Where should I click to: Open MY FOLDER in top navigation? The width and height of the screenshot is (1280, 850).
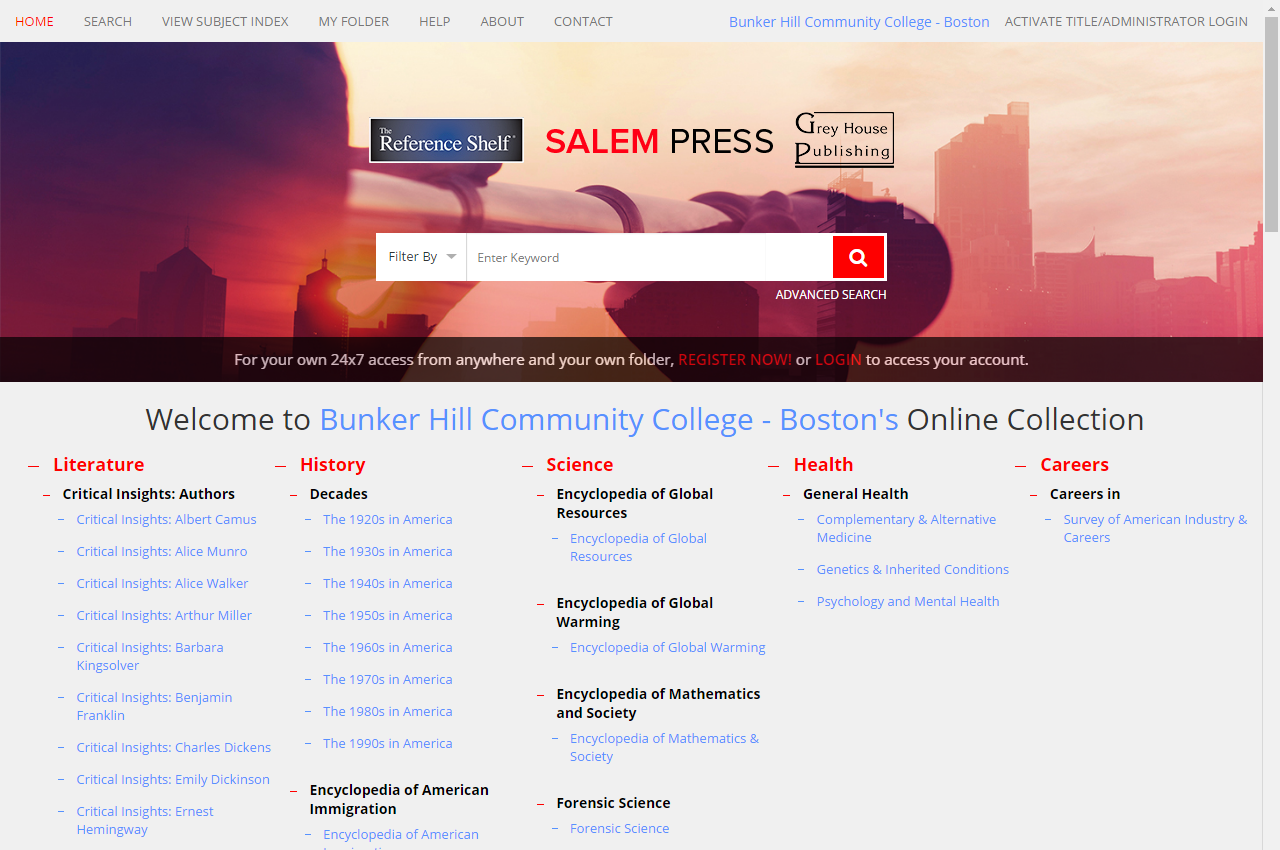pos(354,21)
